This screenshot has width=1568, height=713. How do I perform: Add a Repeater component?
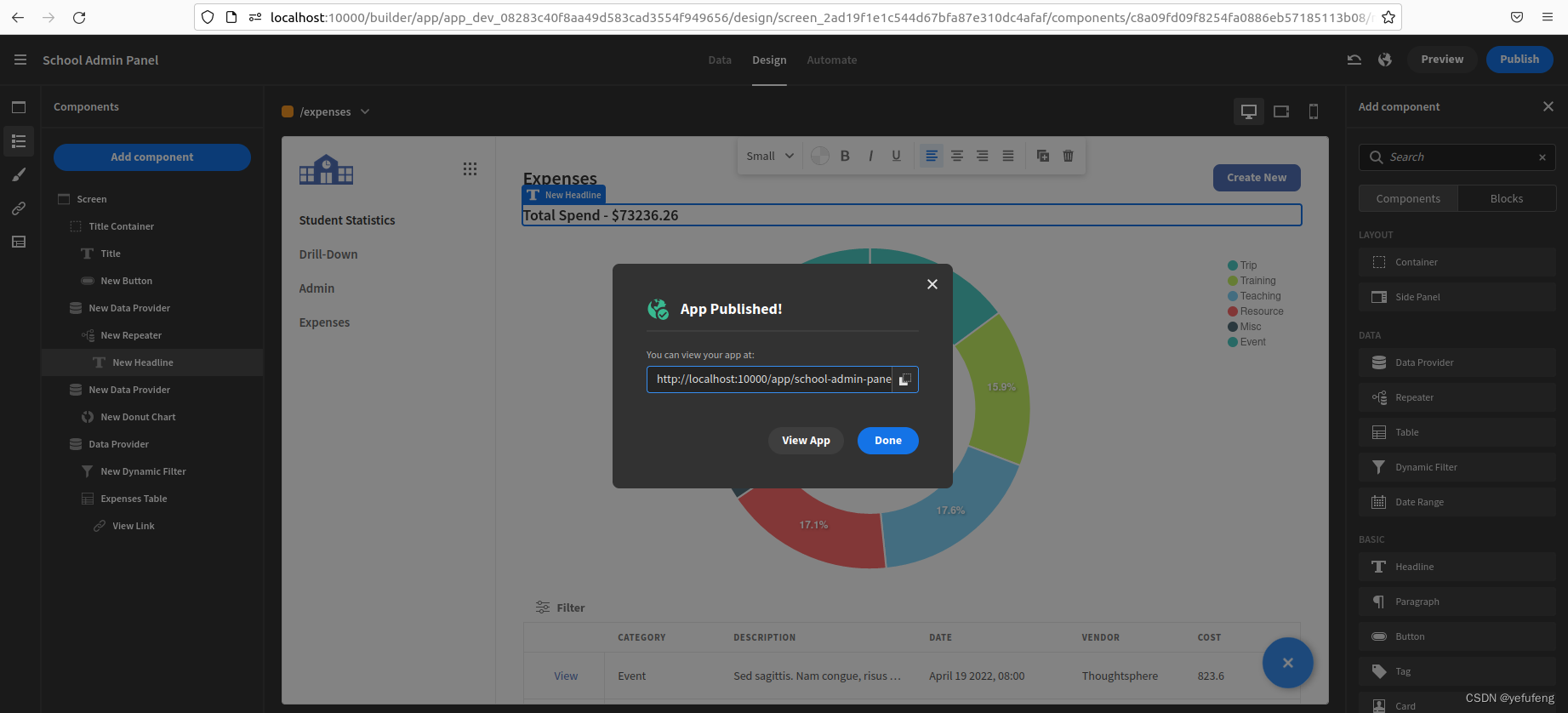pos(1457,397)
